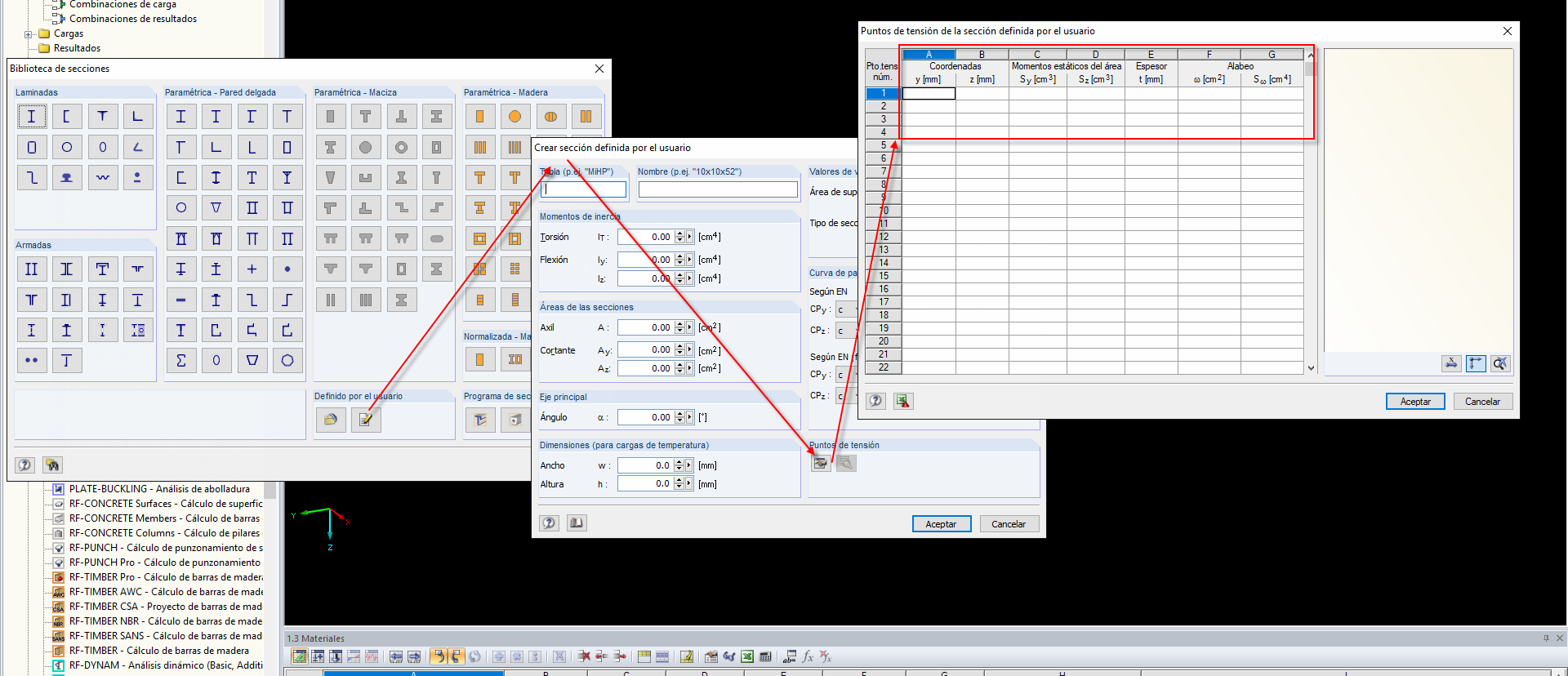Image resolution: width=1568 pixels, height=676 pixels.
Task: Click the edit stress points icon under Puntos de tensión
Action: click(821, 464)
